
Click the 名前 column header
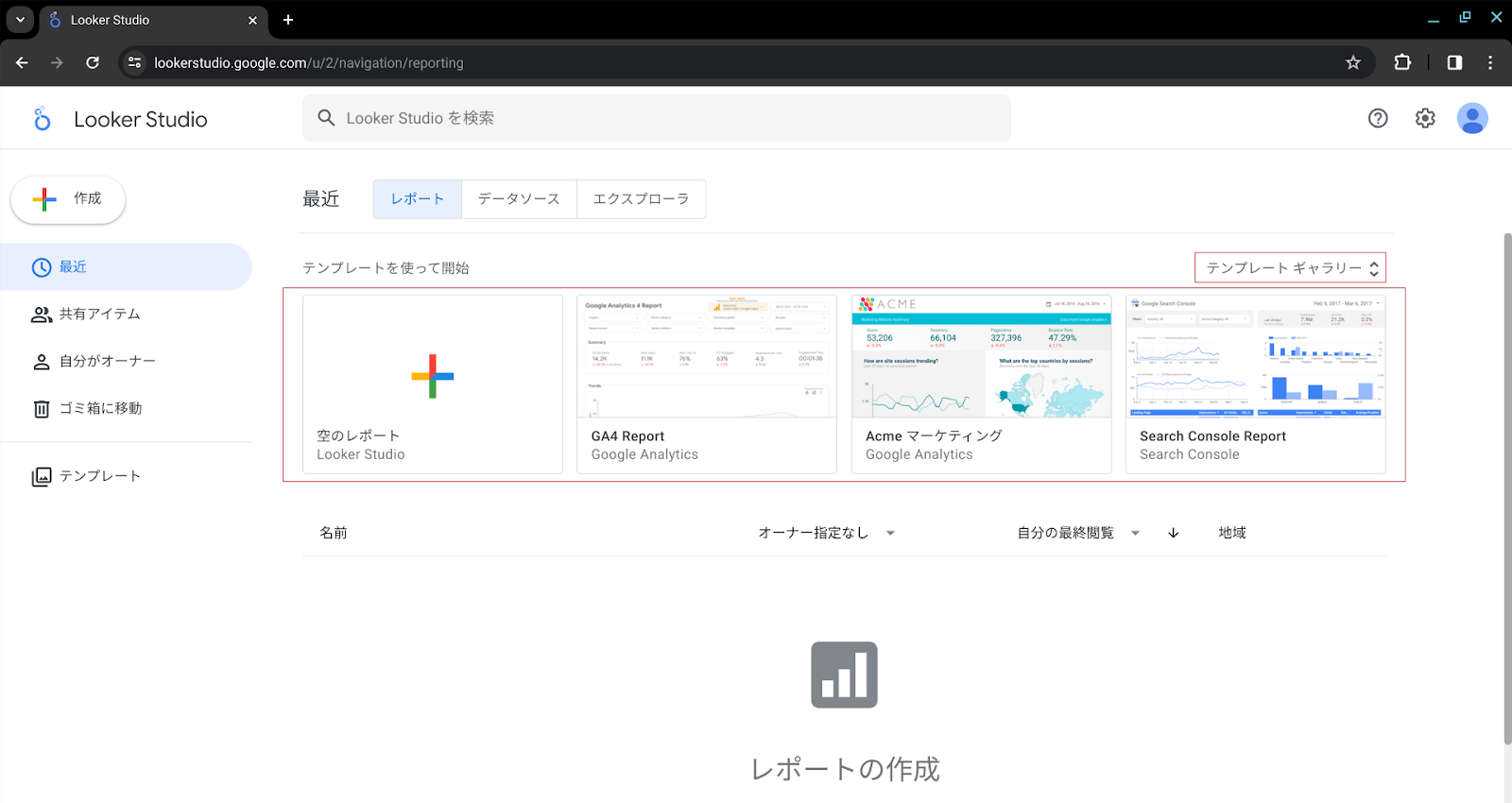click(334, 533)
